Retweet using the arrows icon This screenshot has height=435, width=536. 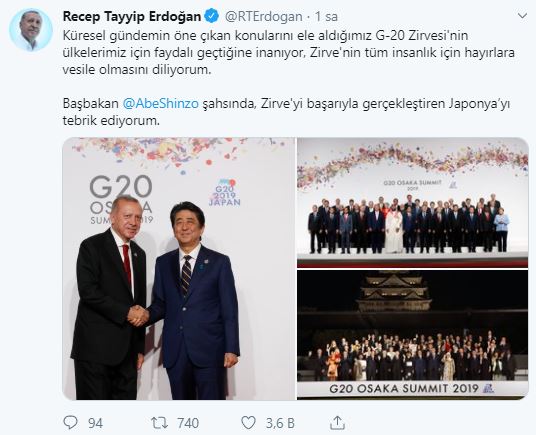(x=160, y=423)
